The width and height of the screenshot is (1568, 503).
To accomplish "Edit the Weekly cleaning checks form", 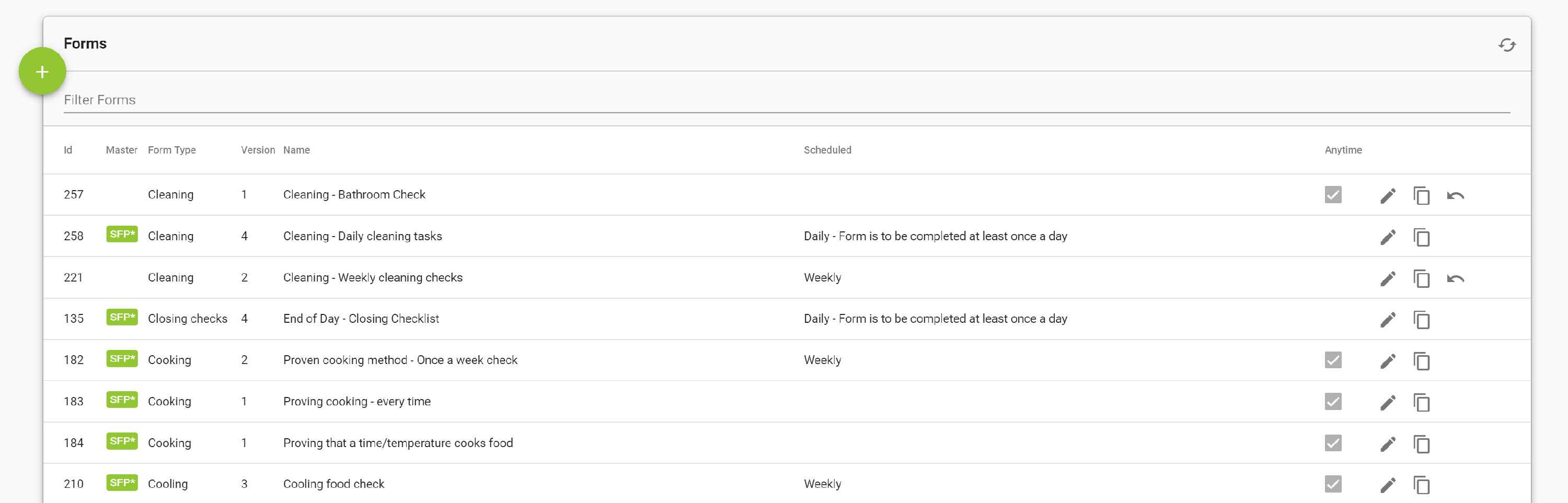I will click(x=1387, y=278).
